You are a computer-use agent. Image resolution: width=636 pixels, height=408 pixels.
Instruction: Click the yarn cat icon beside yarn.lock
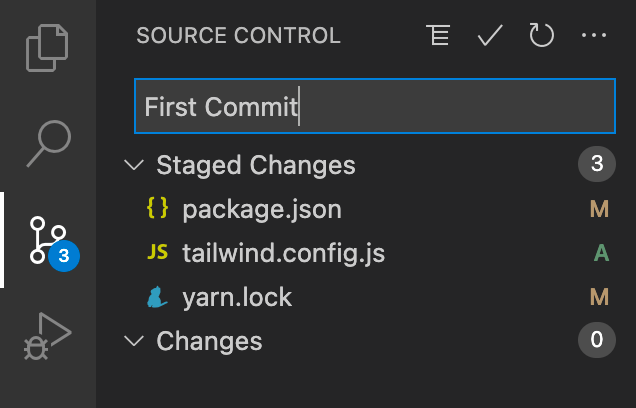(157, 297)
